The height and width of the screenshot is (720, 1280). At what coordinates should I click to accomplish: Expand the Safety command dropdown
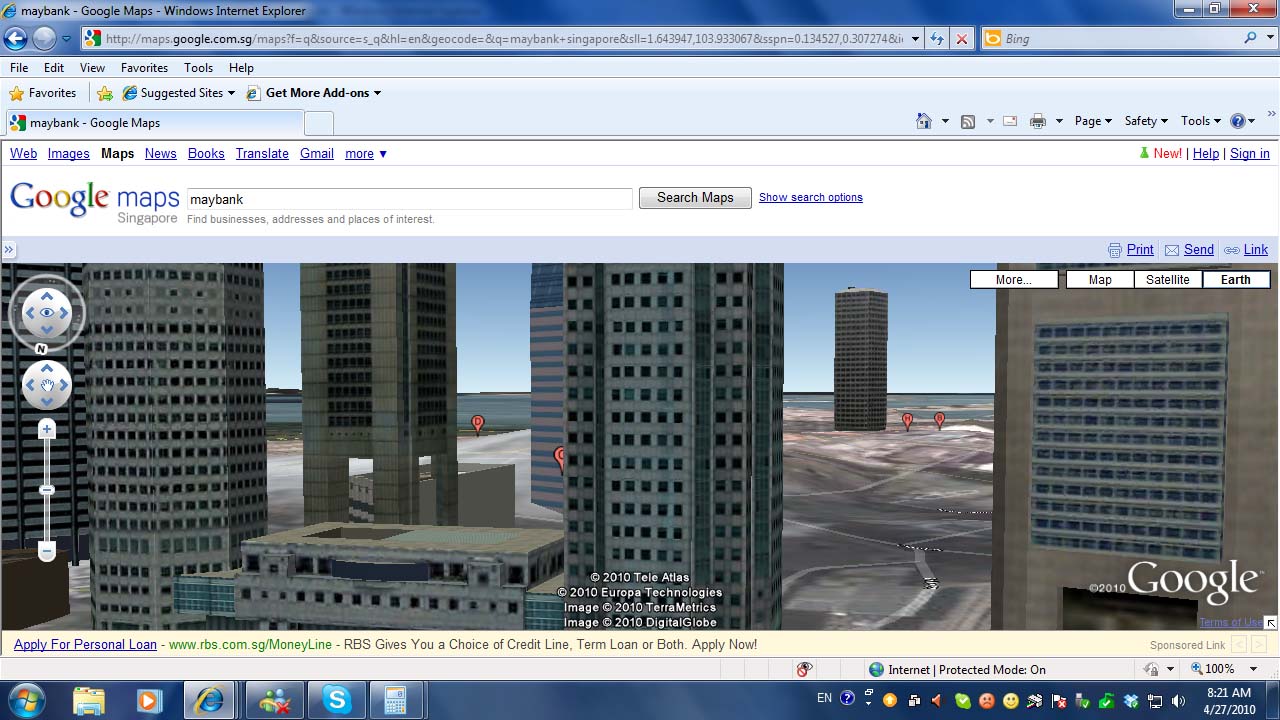pos(1146,121)
